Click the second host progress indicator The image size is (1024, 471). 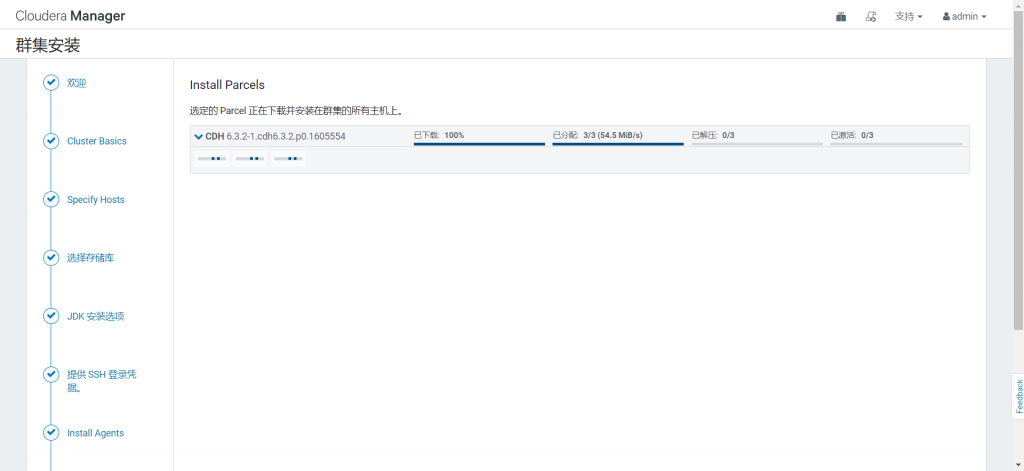click(250, 159)
